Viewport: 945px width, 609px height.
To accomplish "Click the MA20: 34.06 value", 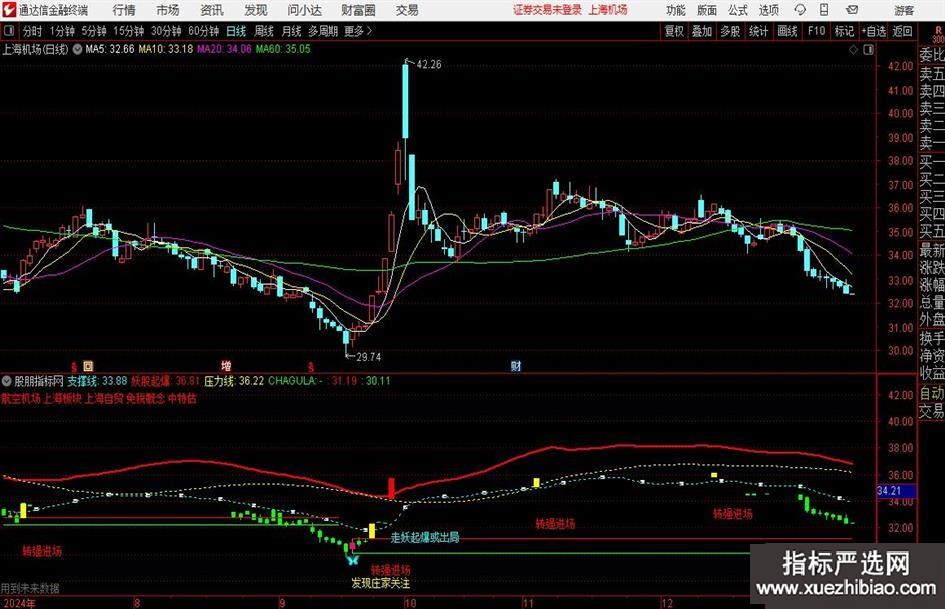I will [224, 49].
